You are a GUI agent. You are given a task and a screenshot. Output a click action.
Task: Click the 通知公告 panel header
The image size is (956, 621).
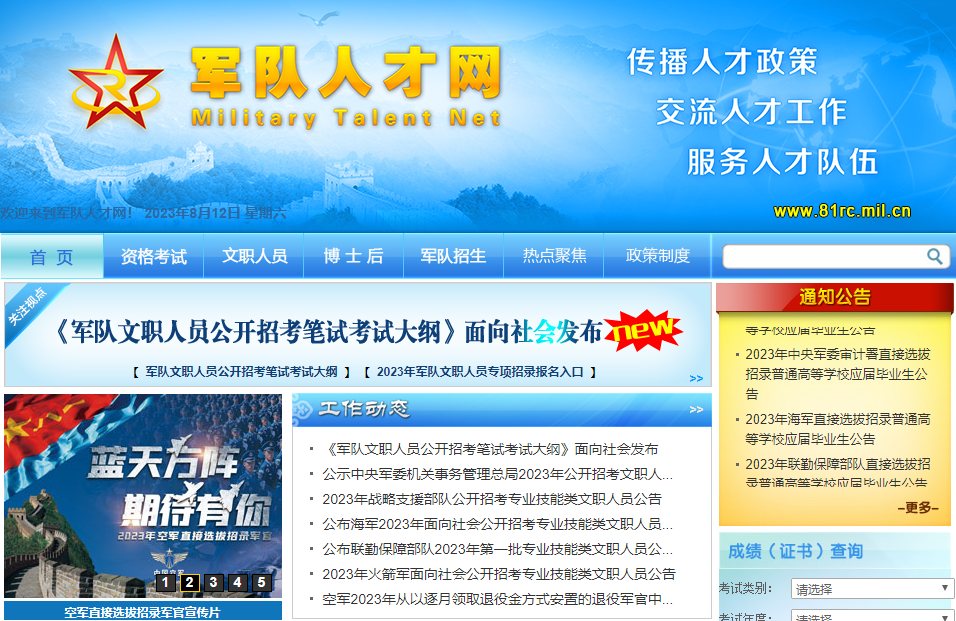(835, 297)
